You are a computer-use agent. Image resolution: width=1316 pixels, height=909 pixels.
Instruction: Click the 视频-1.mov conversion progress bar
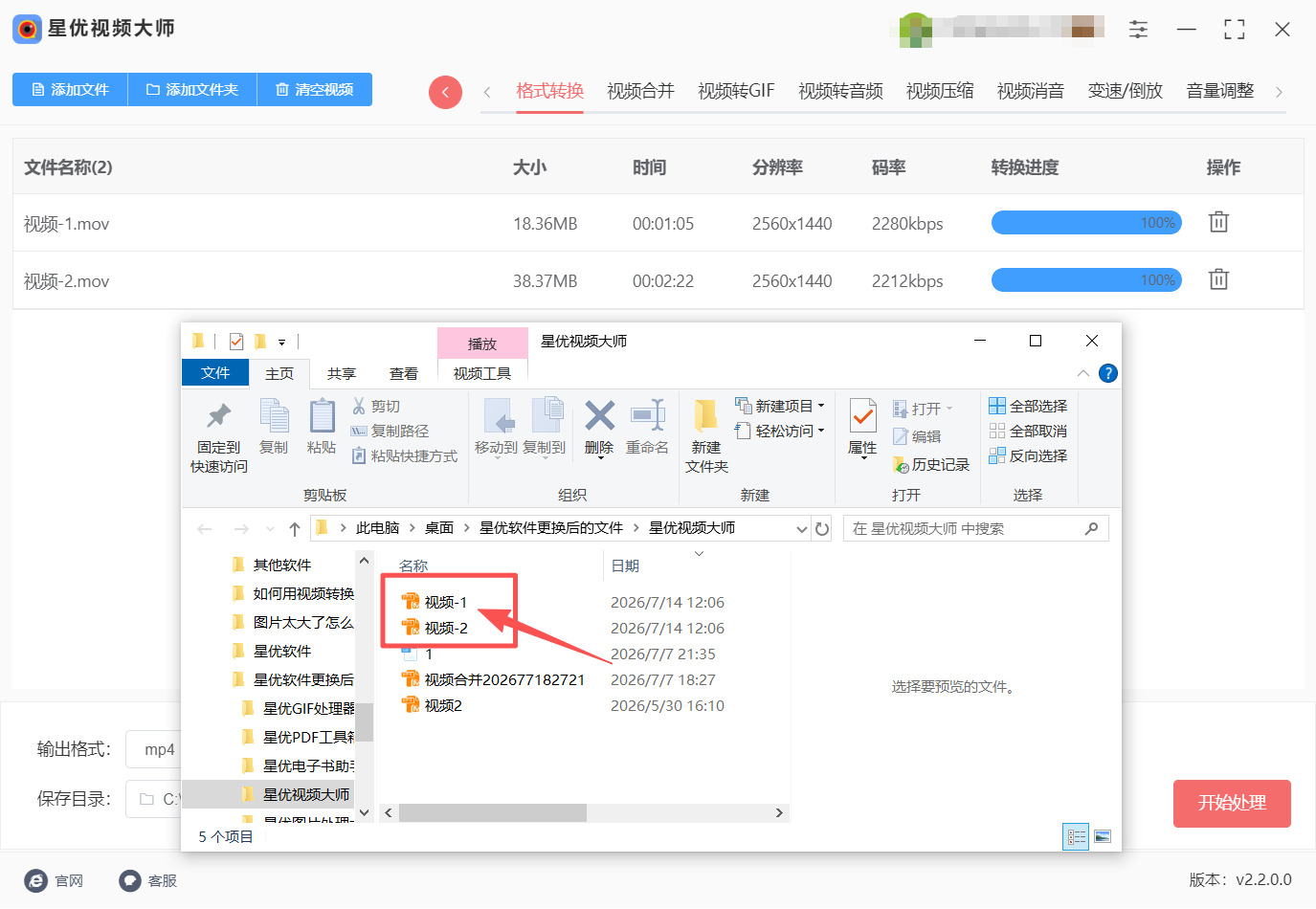click(1086, 223)
